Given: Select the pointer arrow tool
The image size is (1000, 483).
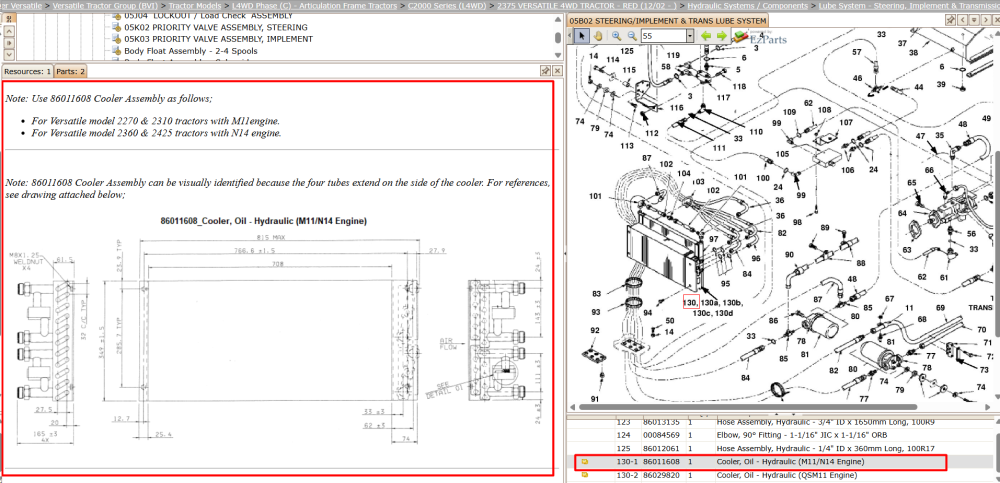Looking at the screenshot, I should pyautogui.click(x=581, y=36).
